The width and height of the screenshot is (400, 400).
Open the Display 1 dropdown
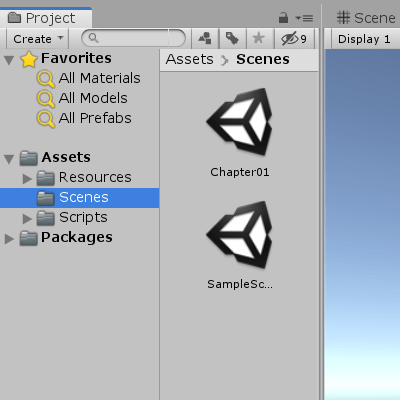coord(364,39)
